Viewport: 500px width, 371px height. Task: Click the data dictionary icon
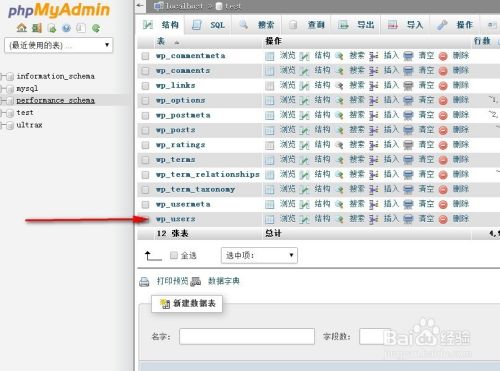(196, 282)
